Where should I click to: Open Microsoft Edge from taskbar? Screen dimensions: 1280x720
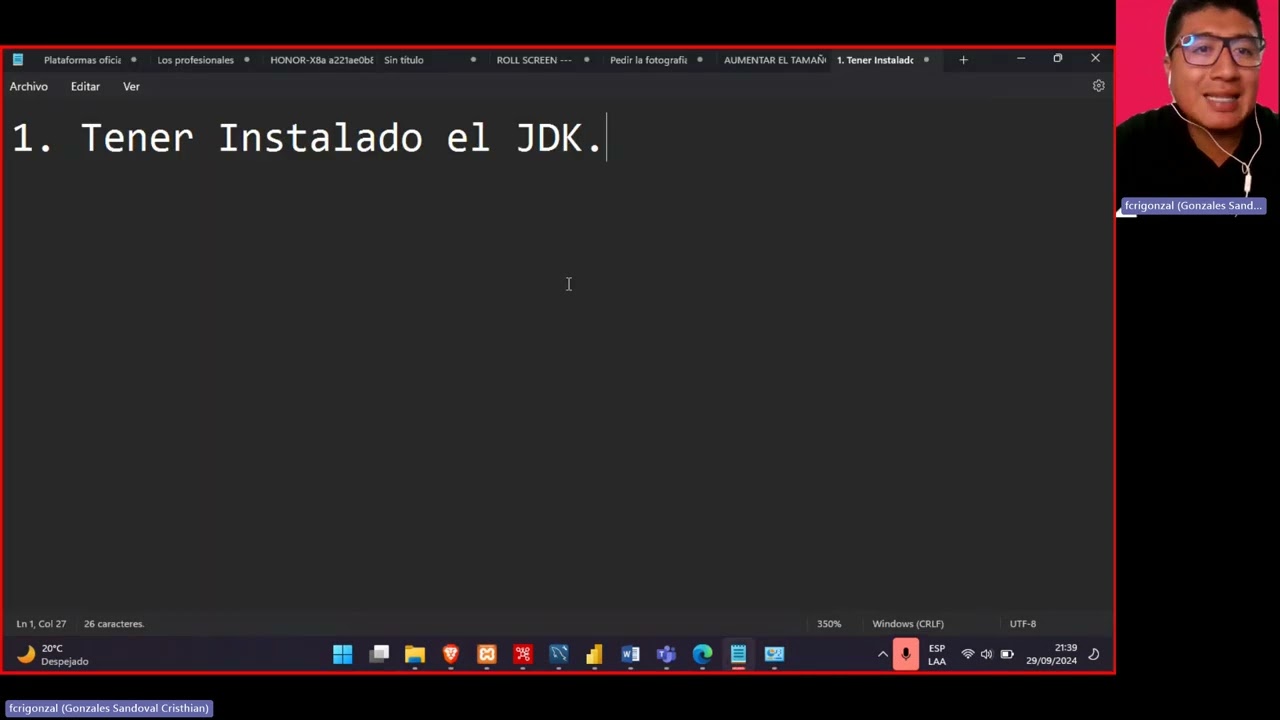pos(703,655)
